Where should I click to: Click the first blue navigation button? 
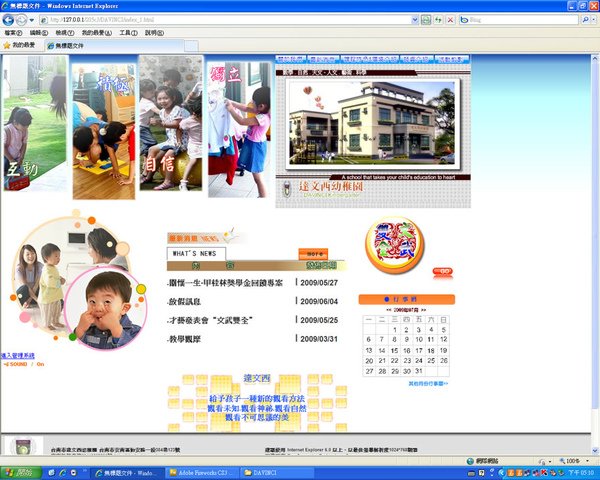[290, 59]
